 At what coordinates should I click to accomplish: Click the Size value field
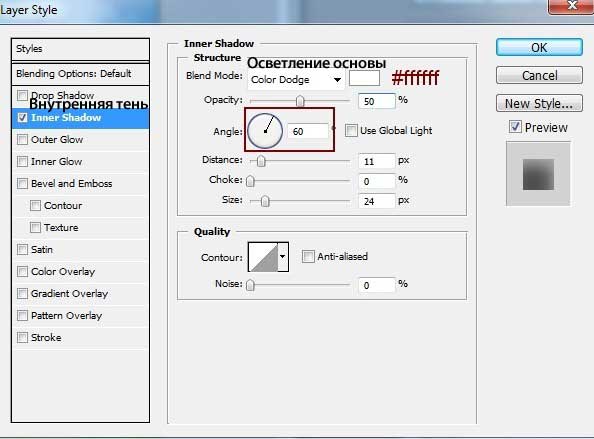(377, 201)
